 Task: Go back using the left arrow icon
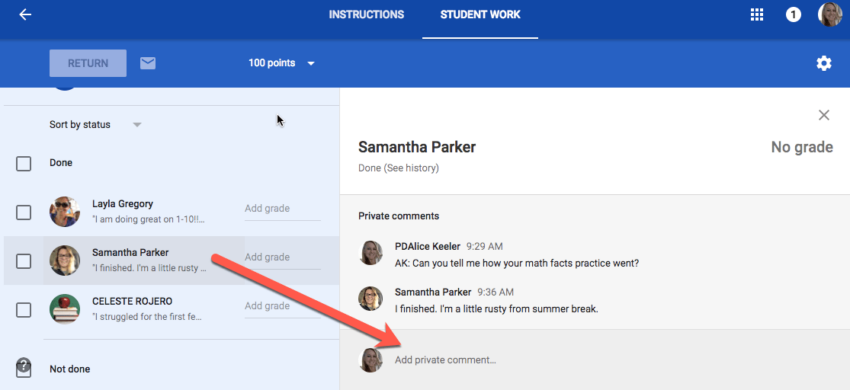(25, 15)
